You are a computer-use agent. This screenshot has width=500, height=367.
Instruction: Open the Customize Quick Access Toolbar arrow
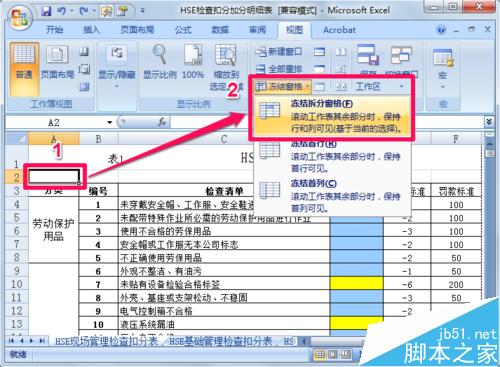[x=142, y=11]
